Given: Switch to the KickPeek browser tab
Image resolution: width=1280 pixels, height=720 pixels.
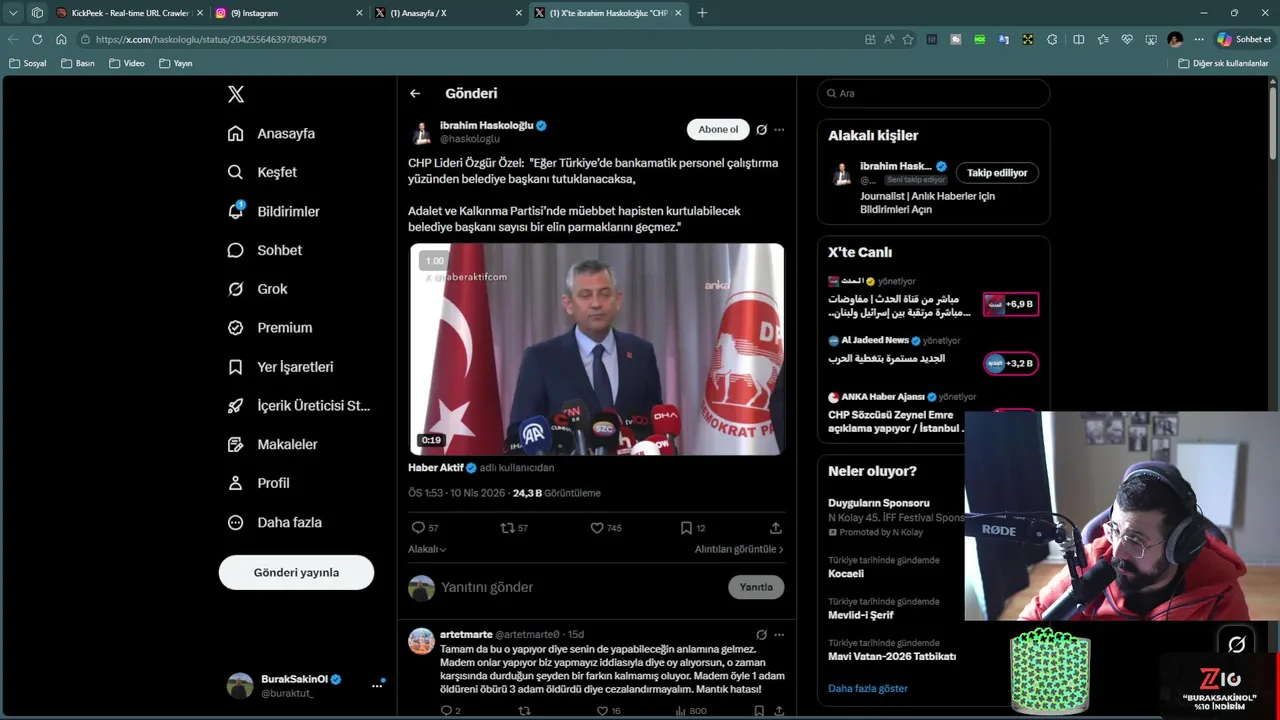Looking at the screenshot, I should coord(129,13).
